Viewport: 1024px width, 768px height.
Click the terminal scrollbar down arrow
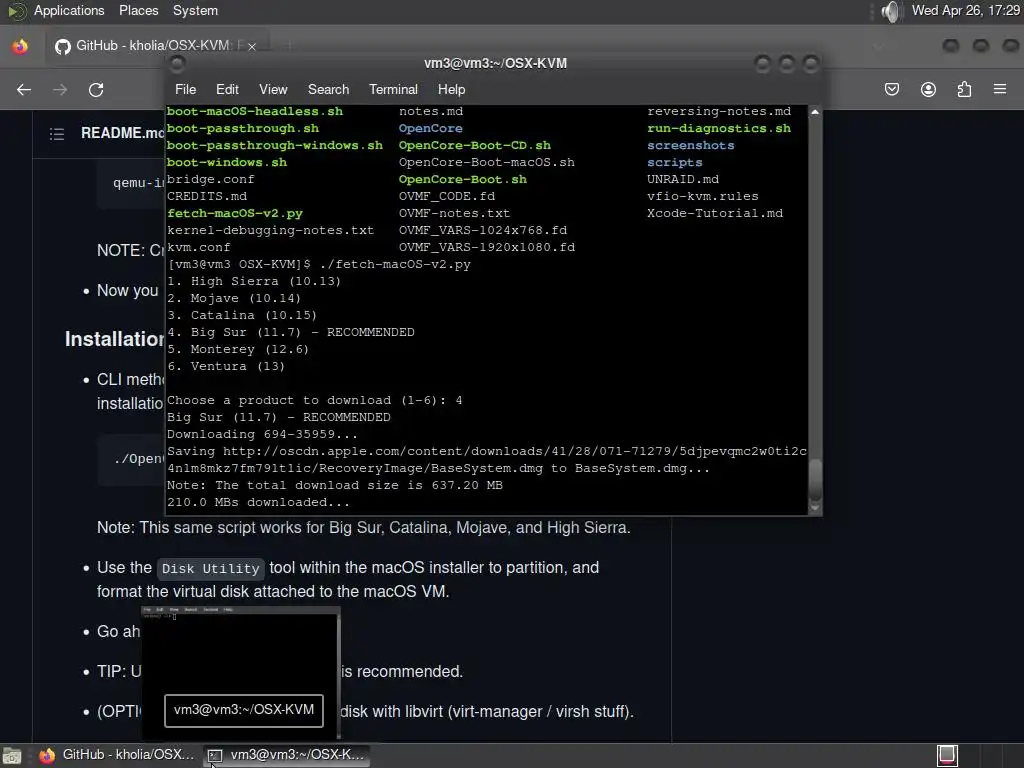(x=815, y=507)
